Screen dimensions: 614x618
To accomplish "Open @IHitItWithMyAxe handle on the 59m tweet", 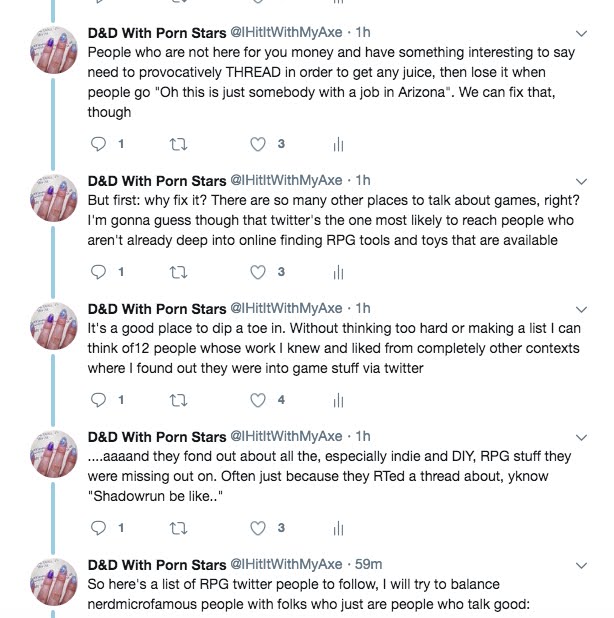I will click(287, 565).
